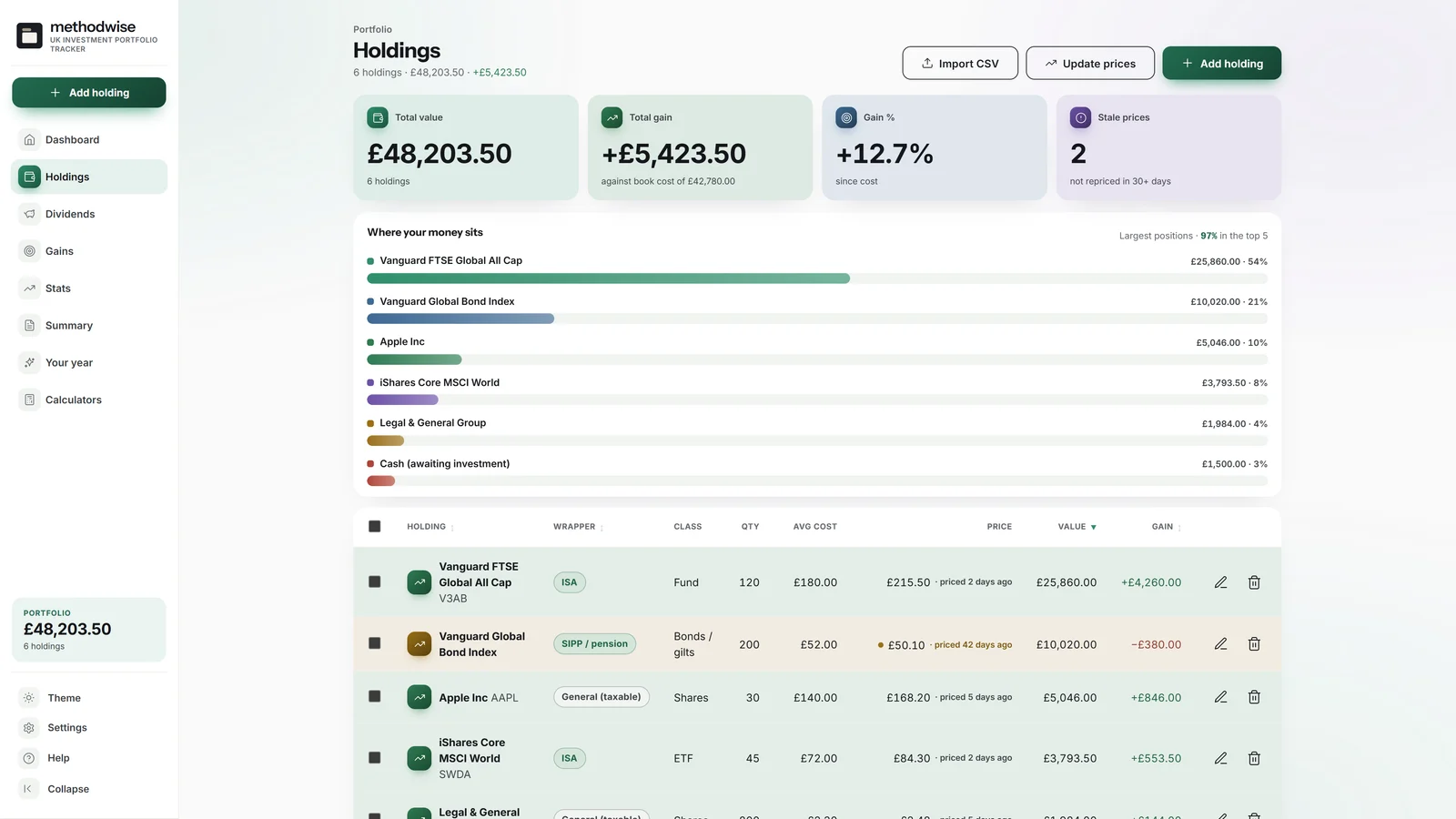Click the Help question mark icon
Screen dimensions: 1456x819
pos(29,758)
